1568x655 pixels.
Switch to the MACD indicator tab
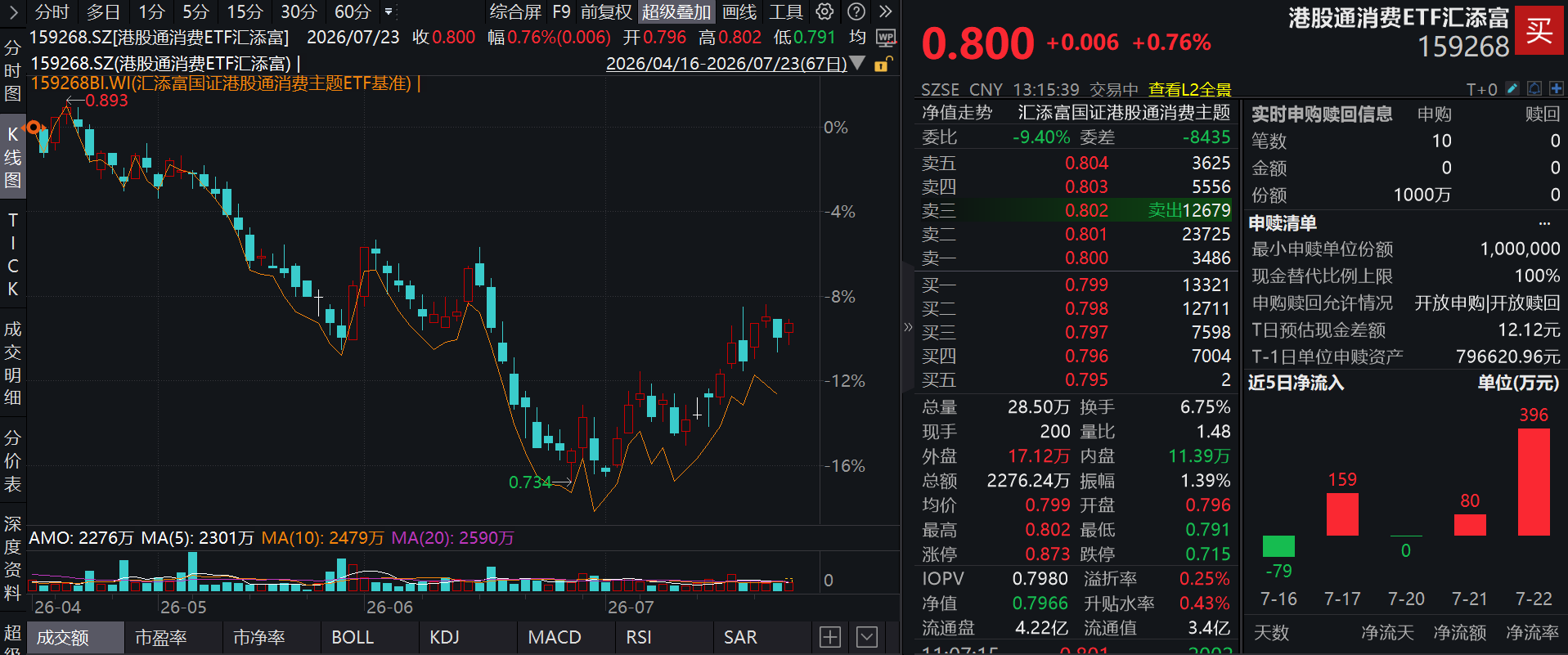point(555,637)
